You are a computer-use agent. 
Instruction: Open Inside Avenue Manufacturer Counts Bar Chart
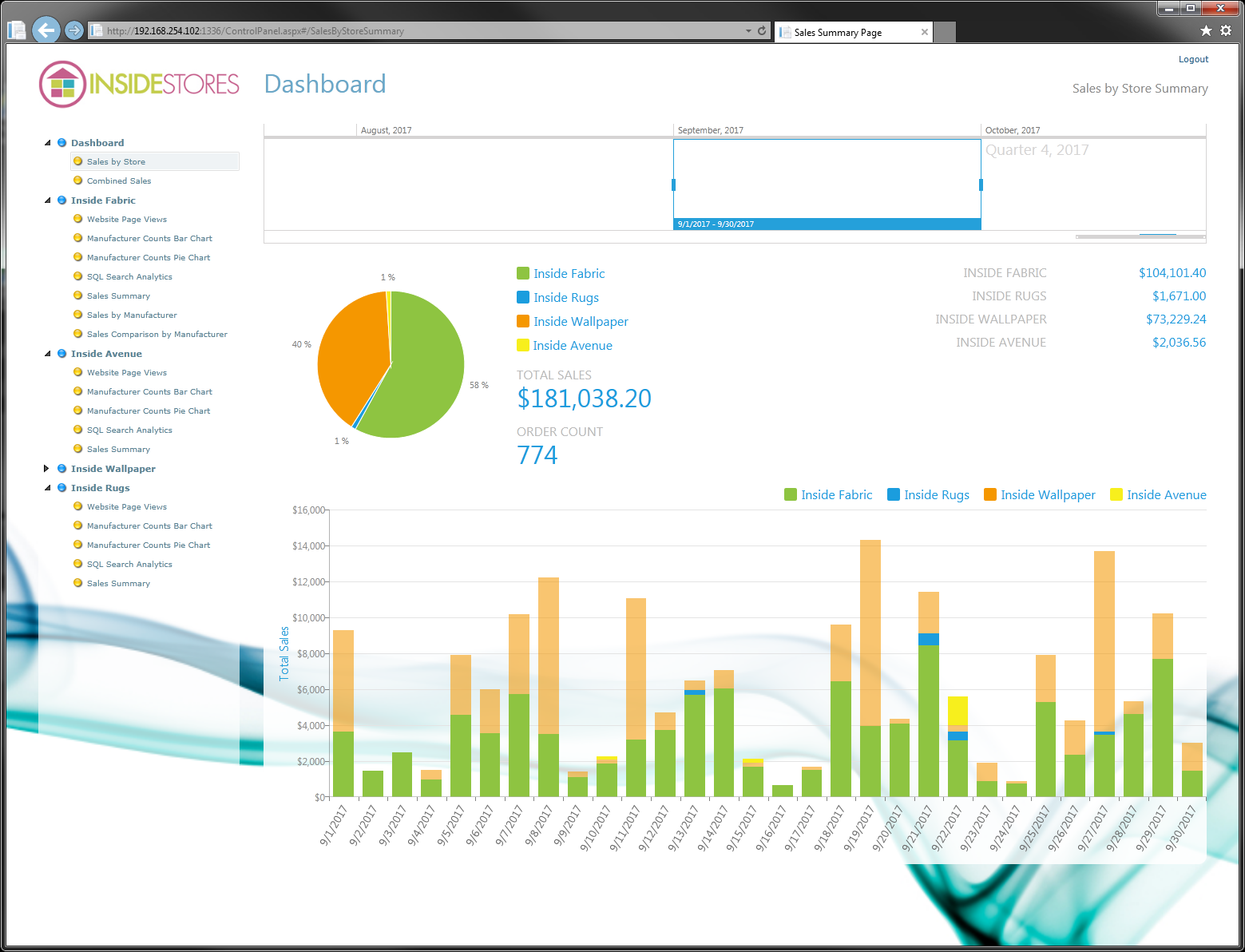click(149, 392)
